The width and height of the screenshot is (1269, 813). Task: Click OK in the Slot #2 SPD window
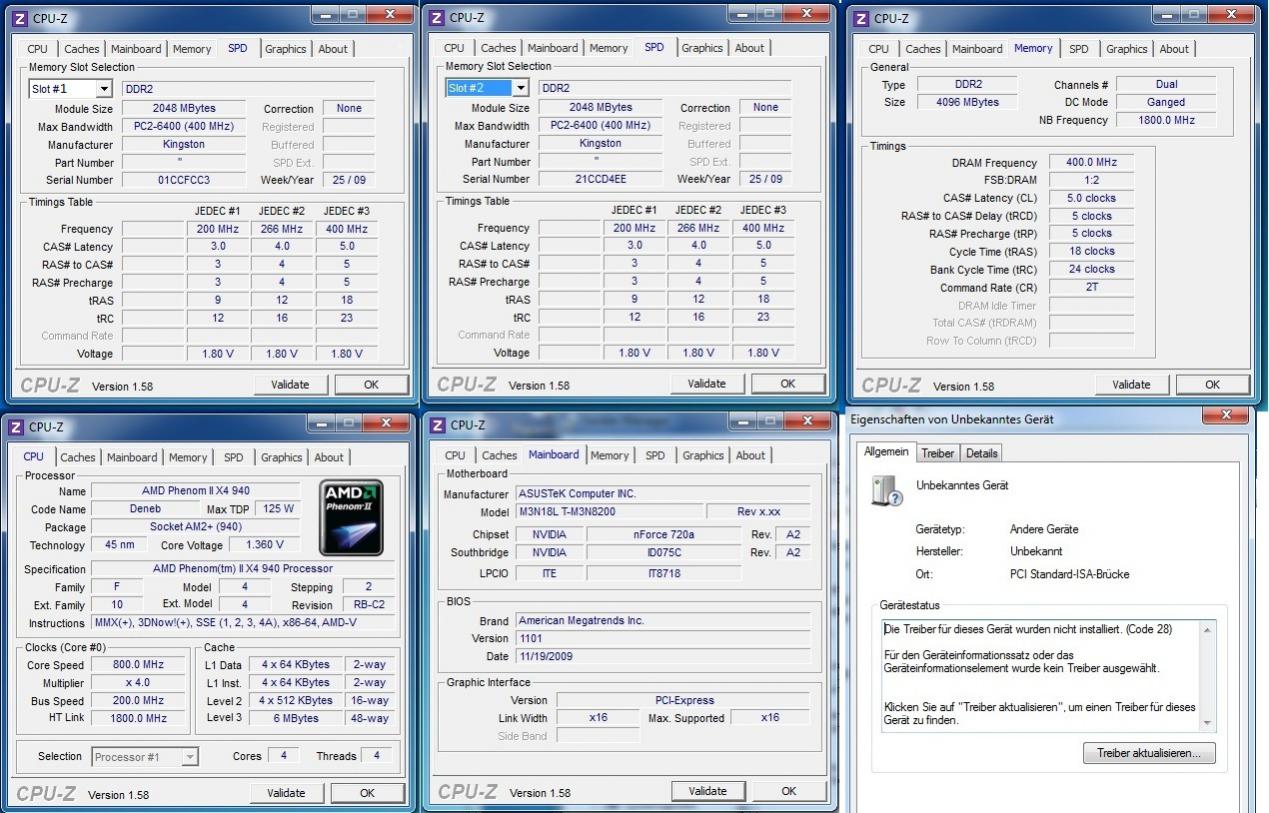[788, 383]
